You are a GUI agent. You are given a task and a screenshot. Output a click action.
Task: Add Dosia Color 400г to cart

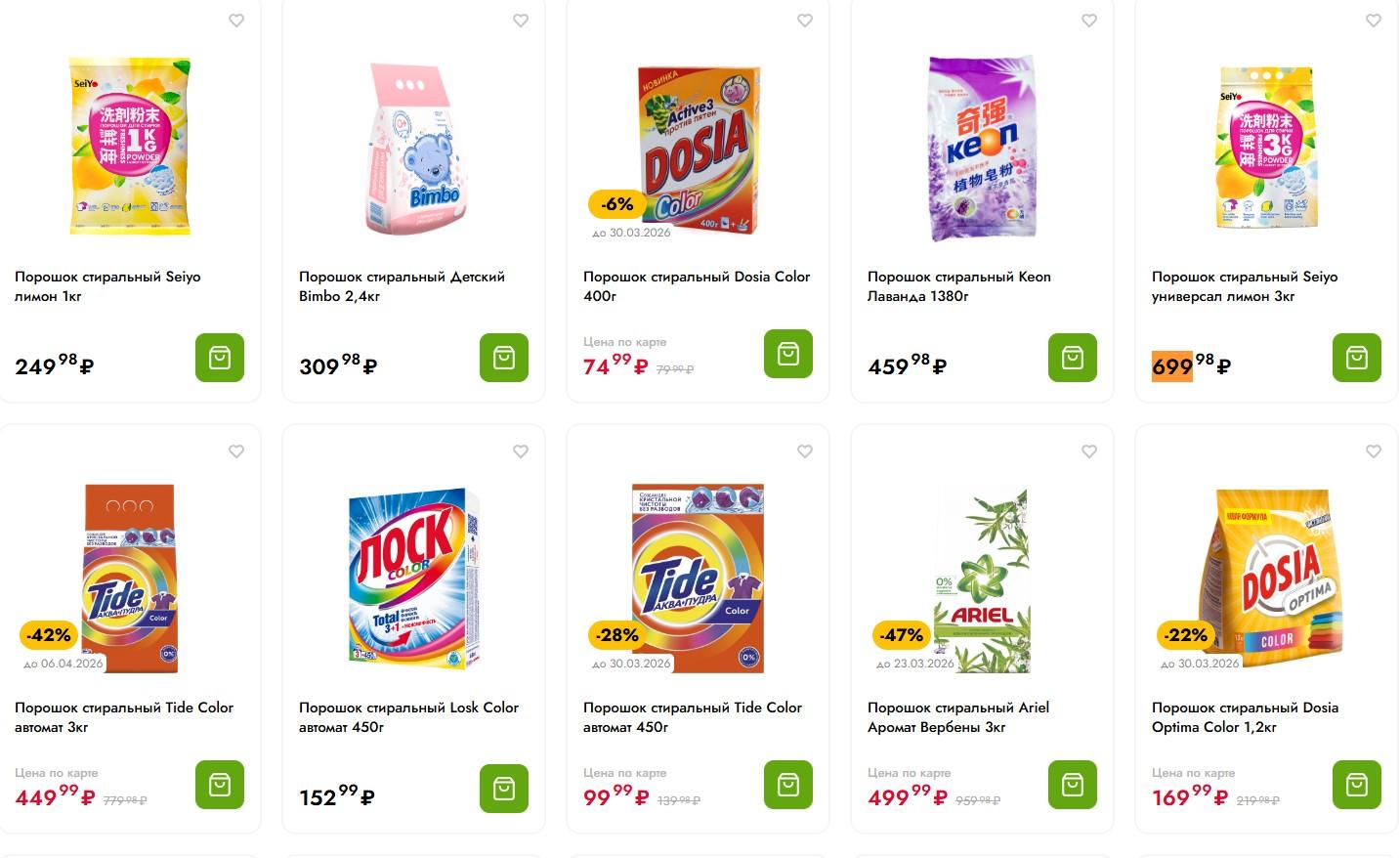[x=788, y=354]
